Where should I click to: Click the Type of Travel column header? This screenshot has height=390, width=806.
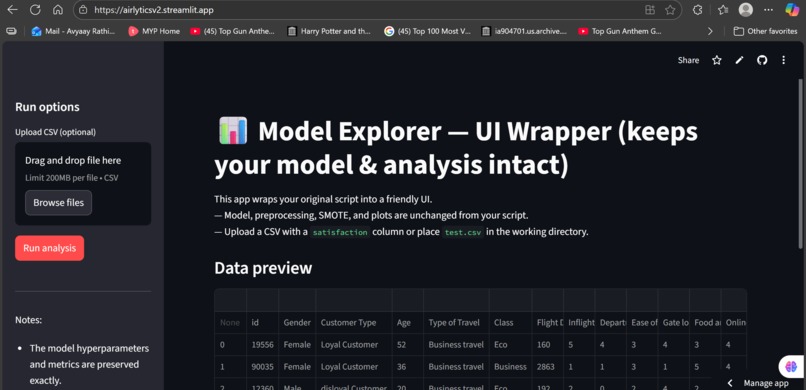click(456, 323)
